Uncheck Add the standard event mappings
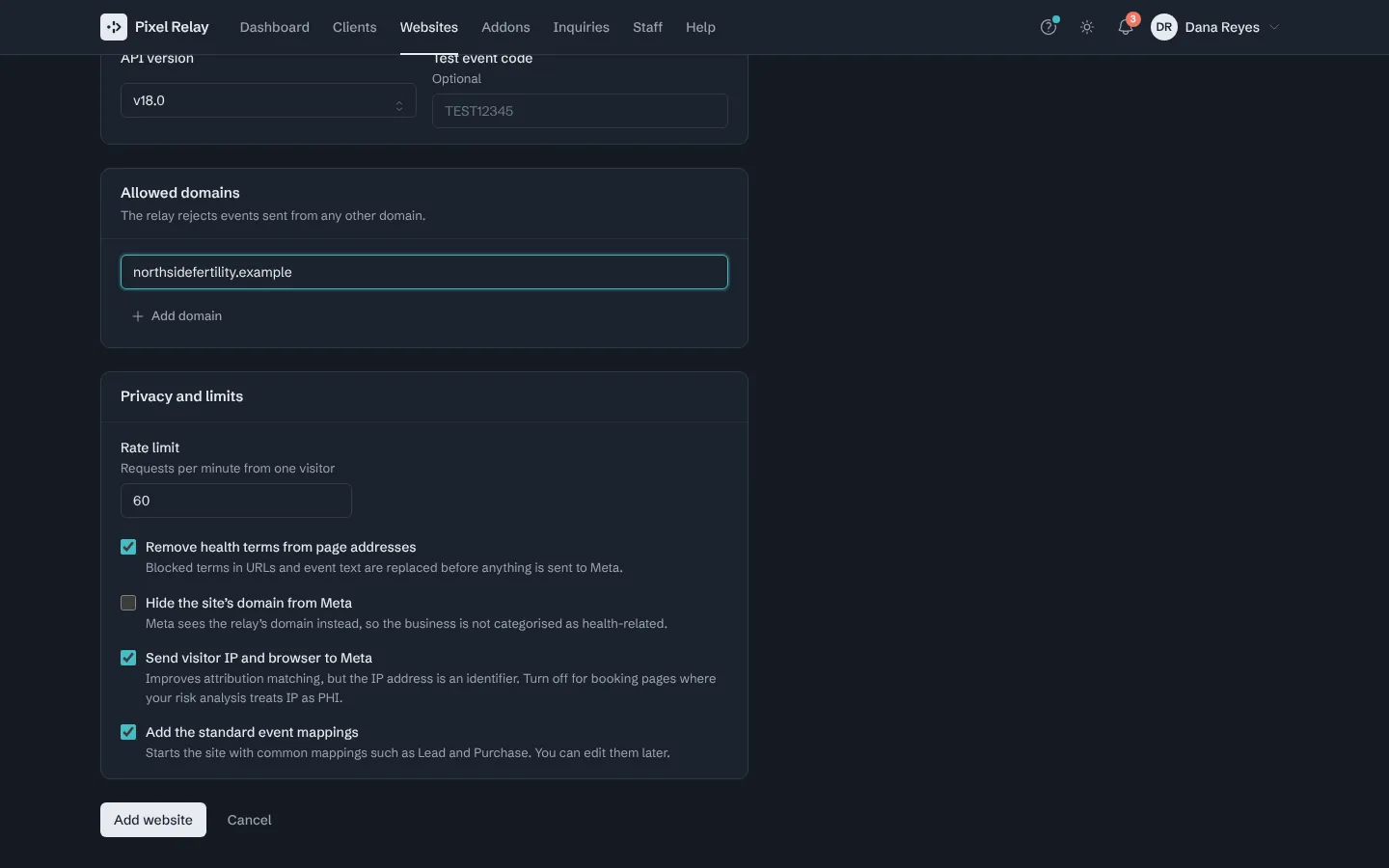This screenshot has width=1389, height=868. [x=128, y=732]
